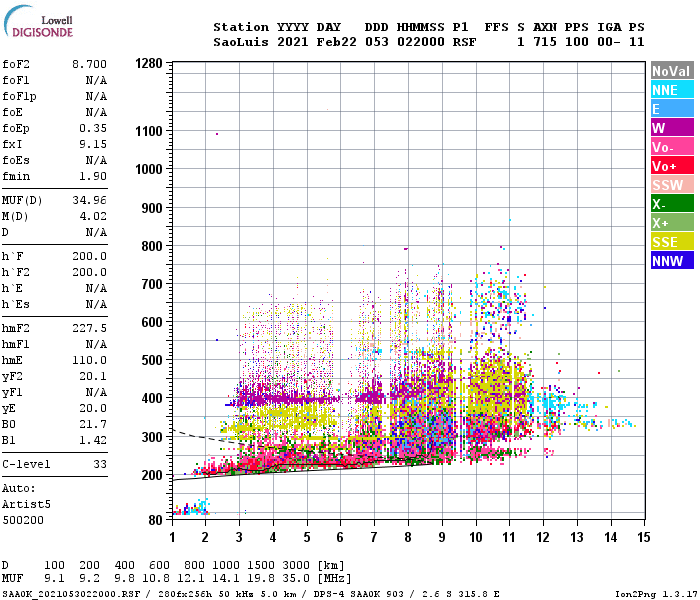Click the 1 MHz frequency axis label
The height and width of the screenshot is (600, 700).
(x=172, y=537)
